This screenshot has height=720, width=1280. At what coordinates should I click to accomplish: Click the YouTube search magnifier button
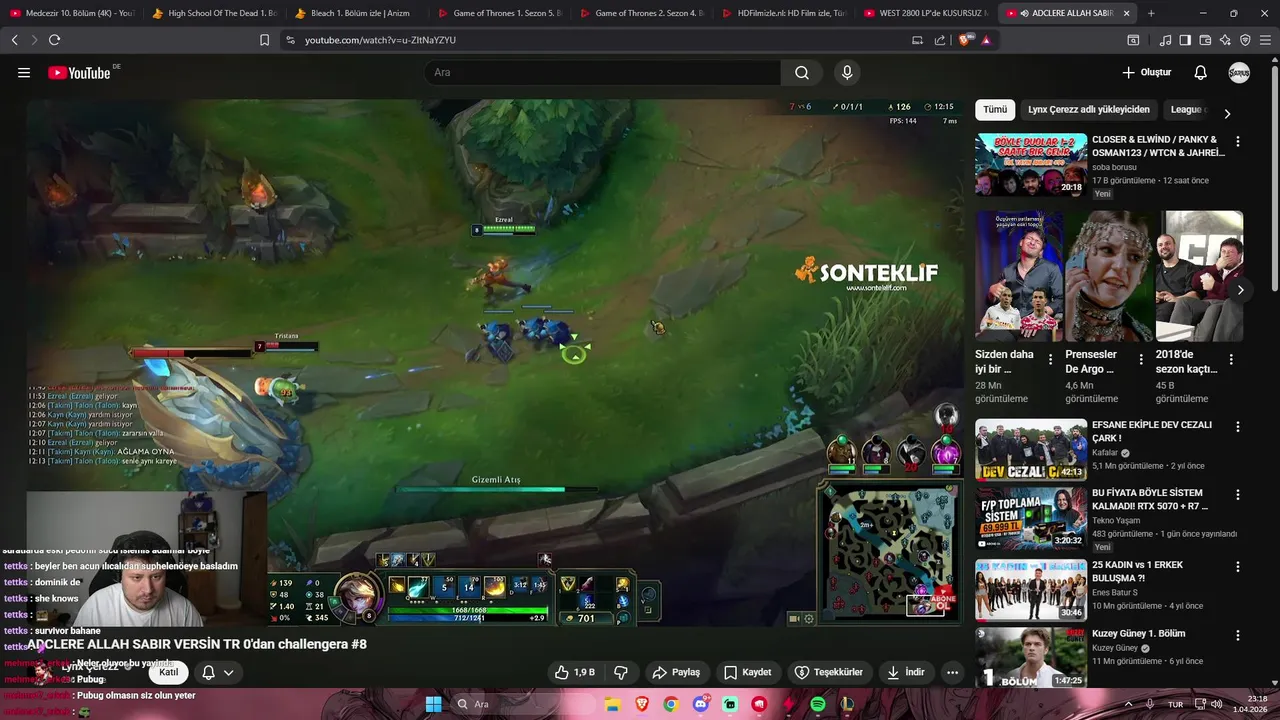pos(802,72)
